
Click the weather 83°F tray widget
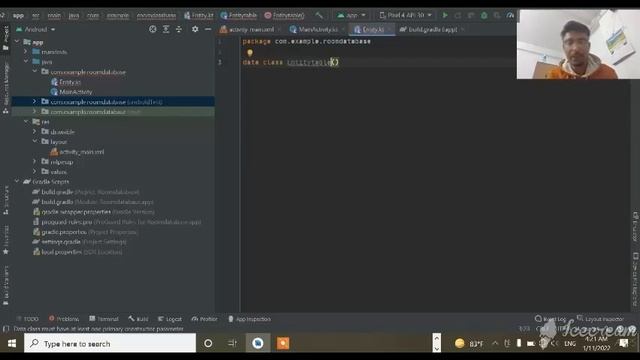469,344
